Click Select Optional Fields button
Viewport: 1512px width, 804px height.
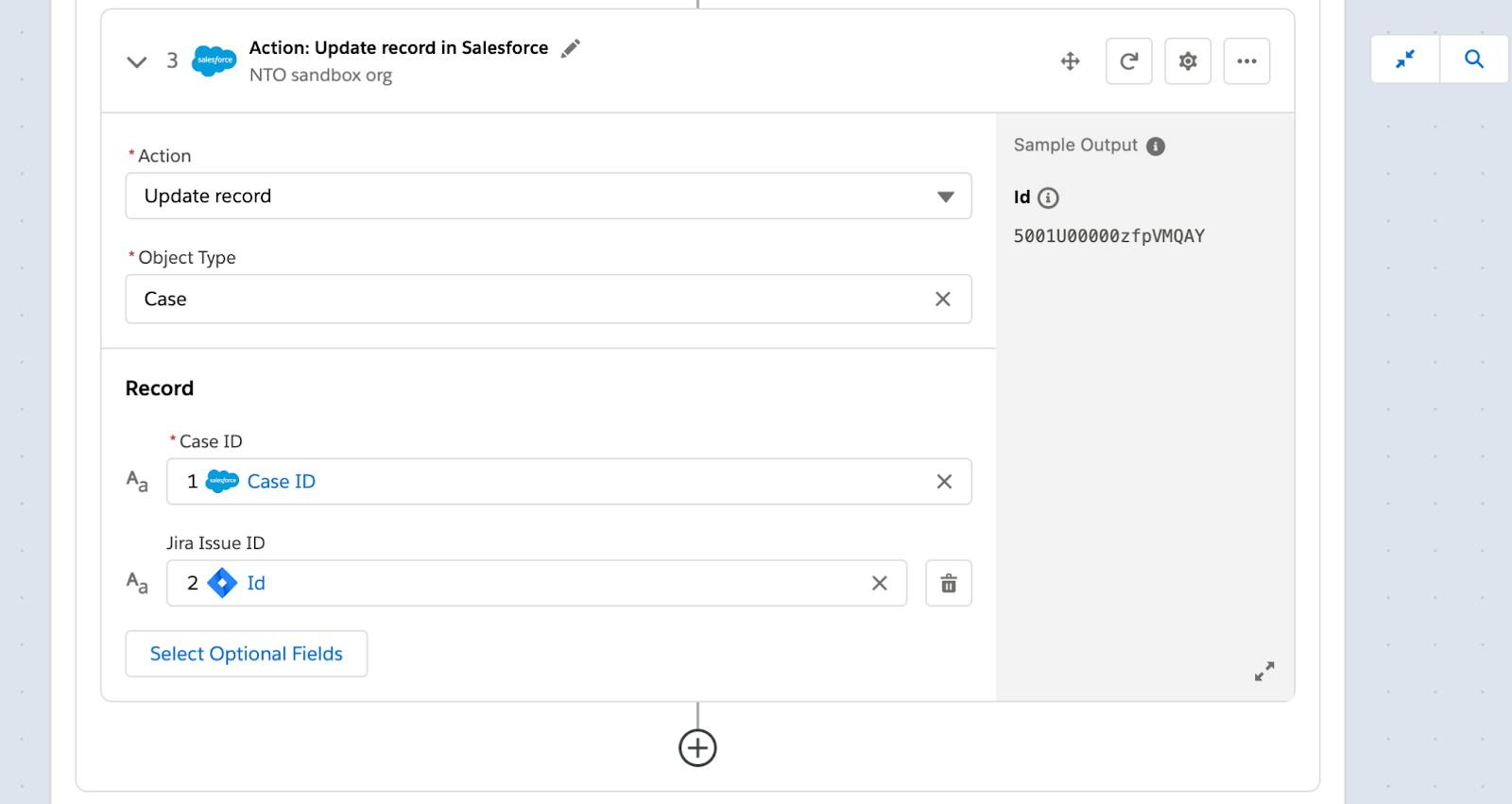(247, 654)
